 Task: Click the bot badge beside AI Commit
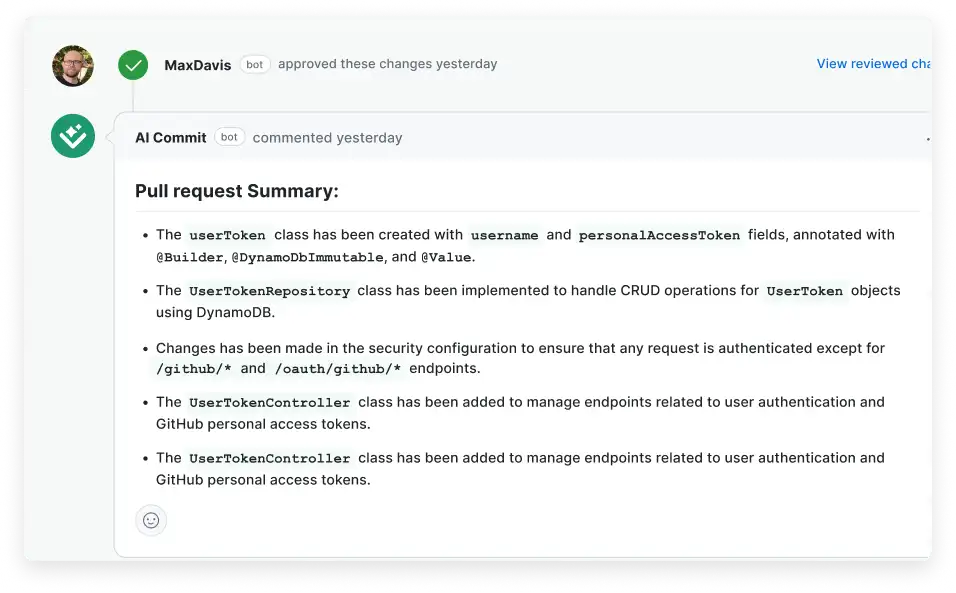click(229, 137)
